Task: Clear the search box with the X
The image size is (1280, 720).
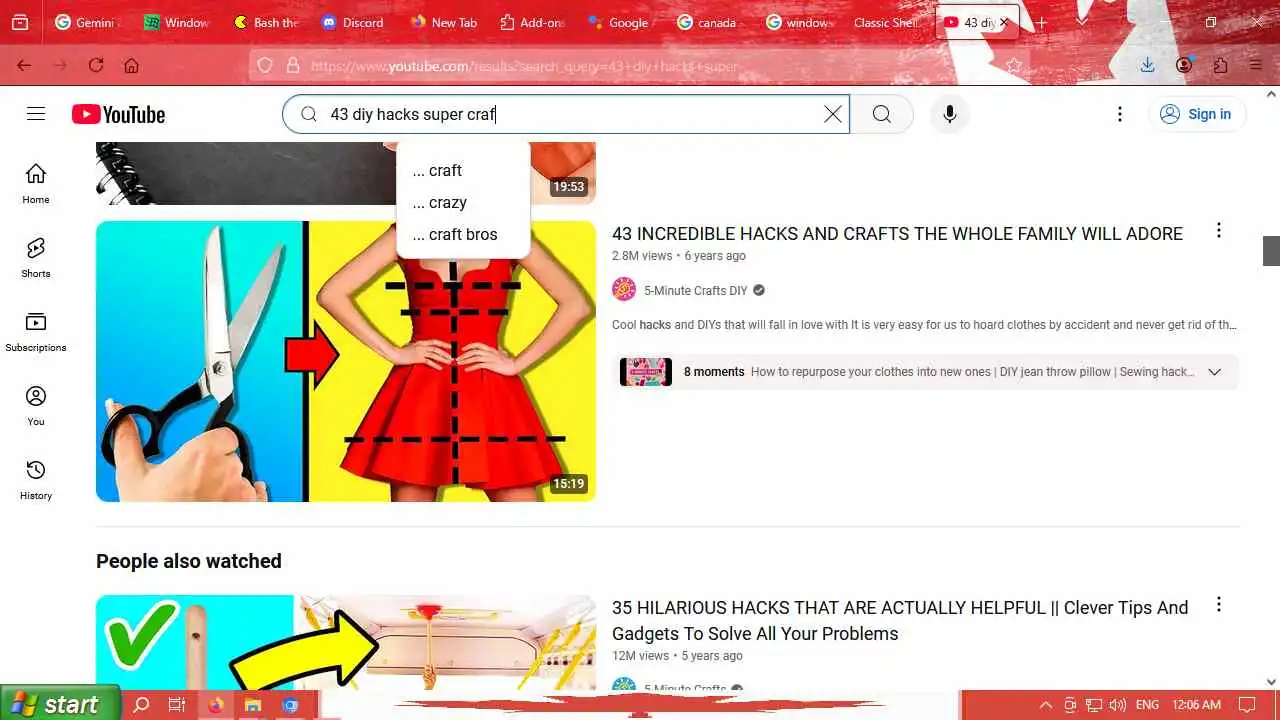Action: [832, 114]
